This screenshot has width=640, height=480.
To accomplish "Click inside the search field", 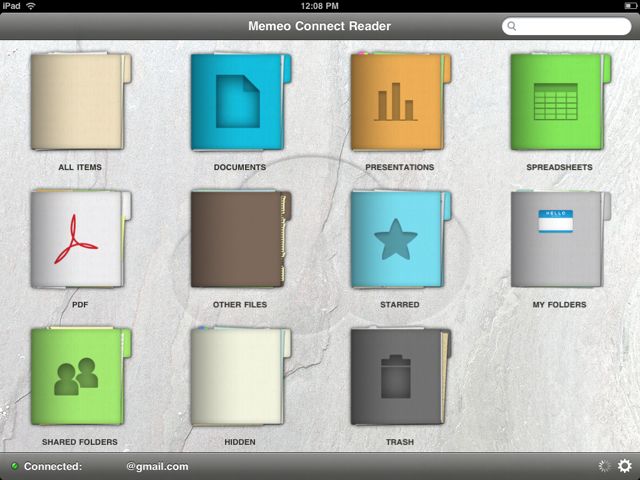I will coord(567,26).
